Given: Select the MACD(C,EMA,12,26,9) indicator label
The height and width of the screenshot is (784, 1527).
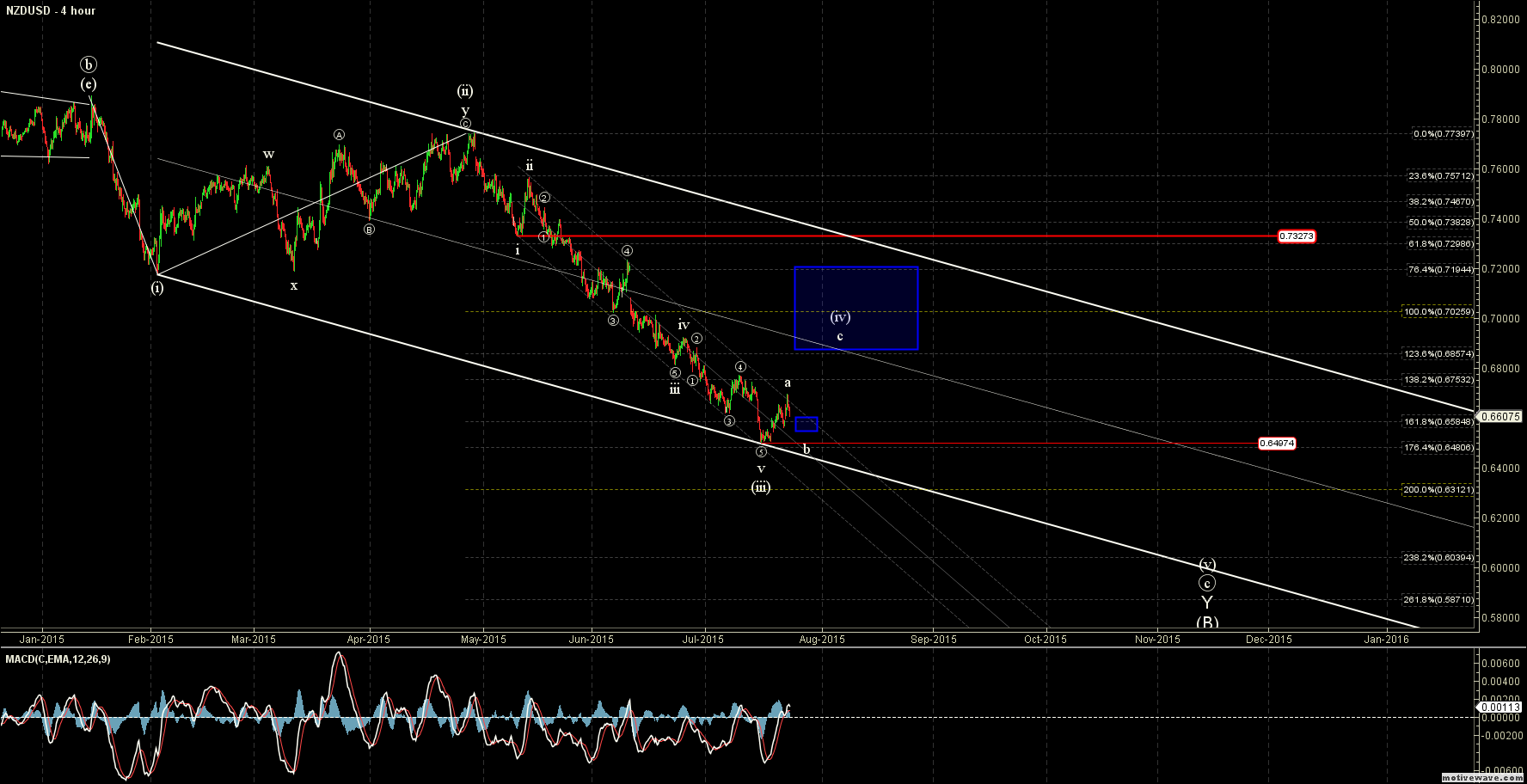Looking at the screenshot, I should 58,658.
